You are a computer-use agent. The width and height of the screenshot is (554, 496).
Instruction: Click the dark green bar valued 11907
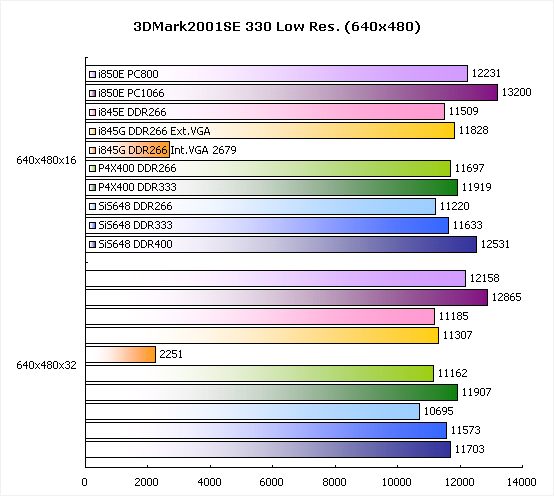pyautogui.click(x=271, y=392)
